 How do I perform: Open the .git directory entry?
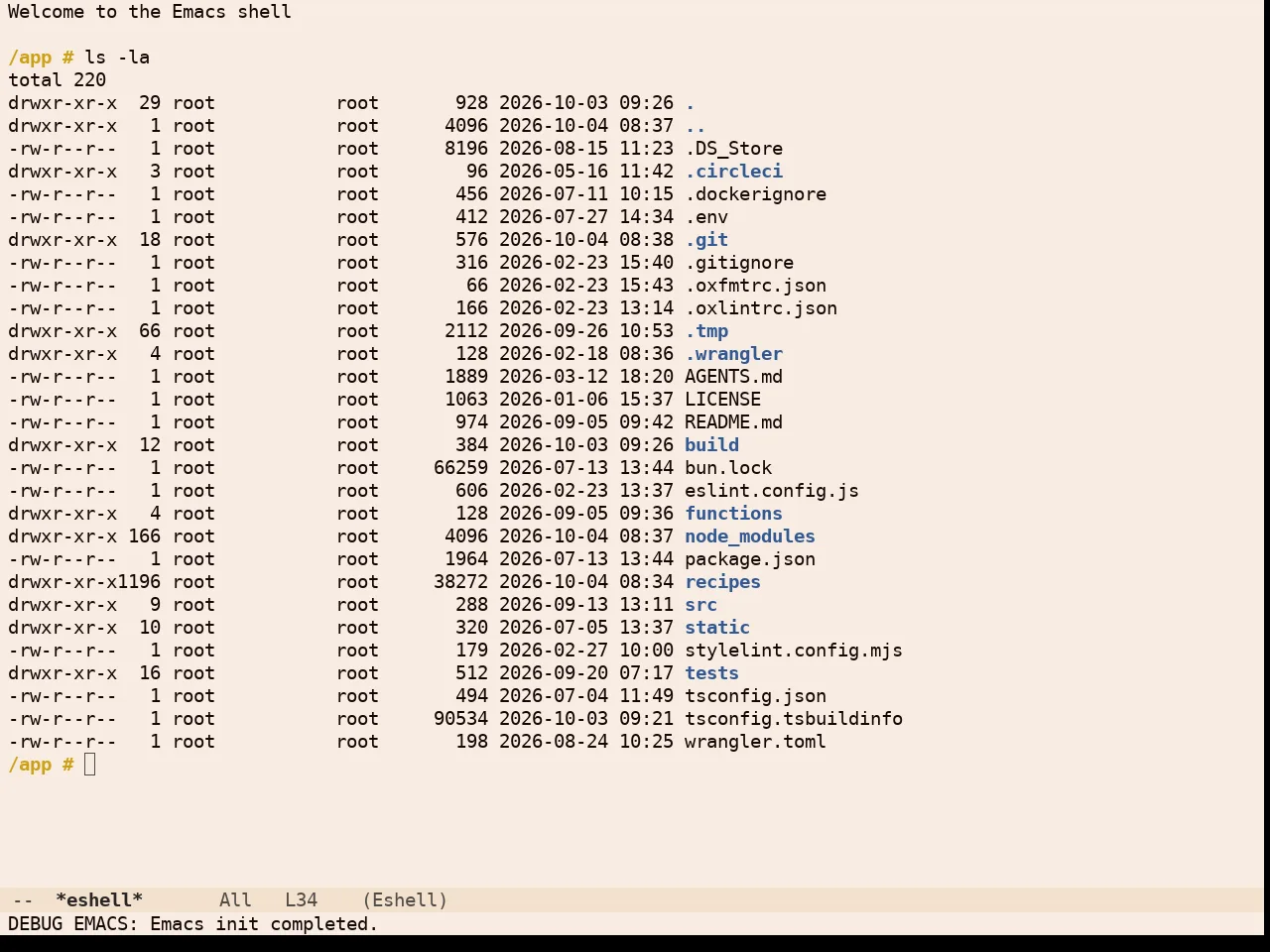pos(706,240)
